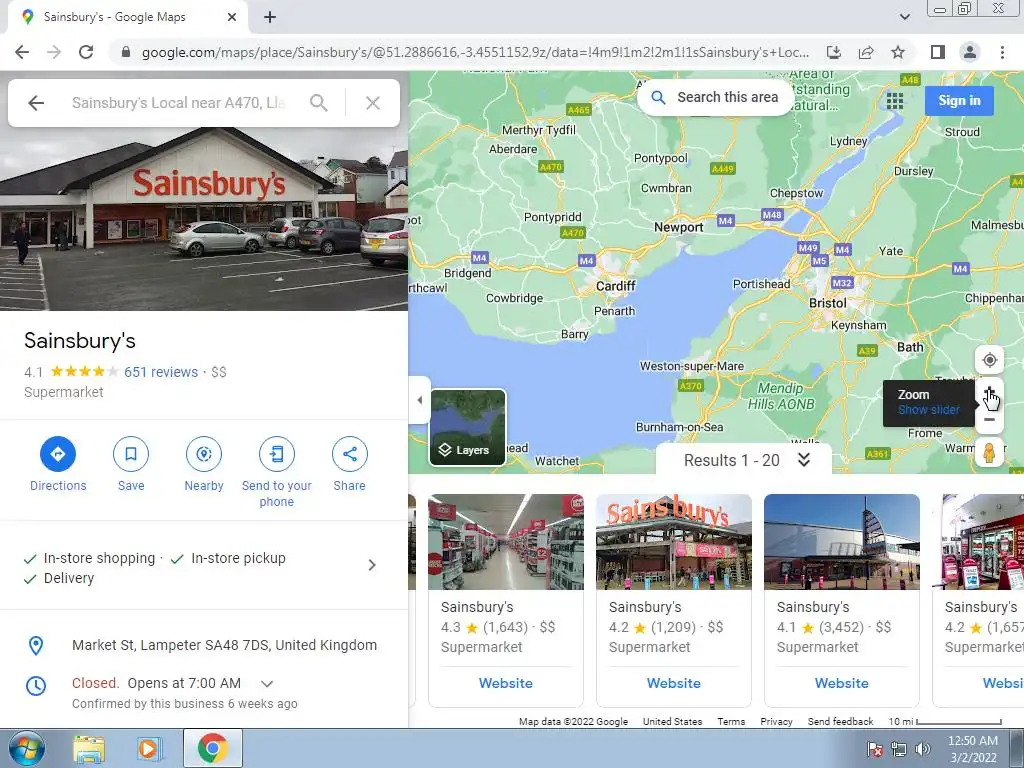
Task: Click the Bristol label on the map
Action: click(x=827, y=303)
